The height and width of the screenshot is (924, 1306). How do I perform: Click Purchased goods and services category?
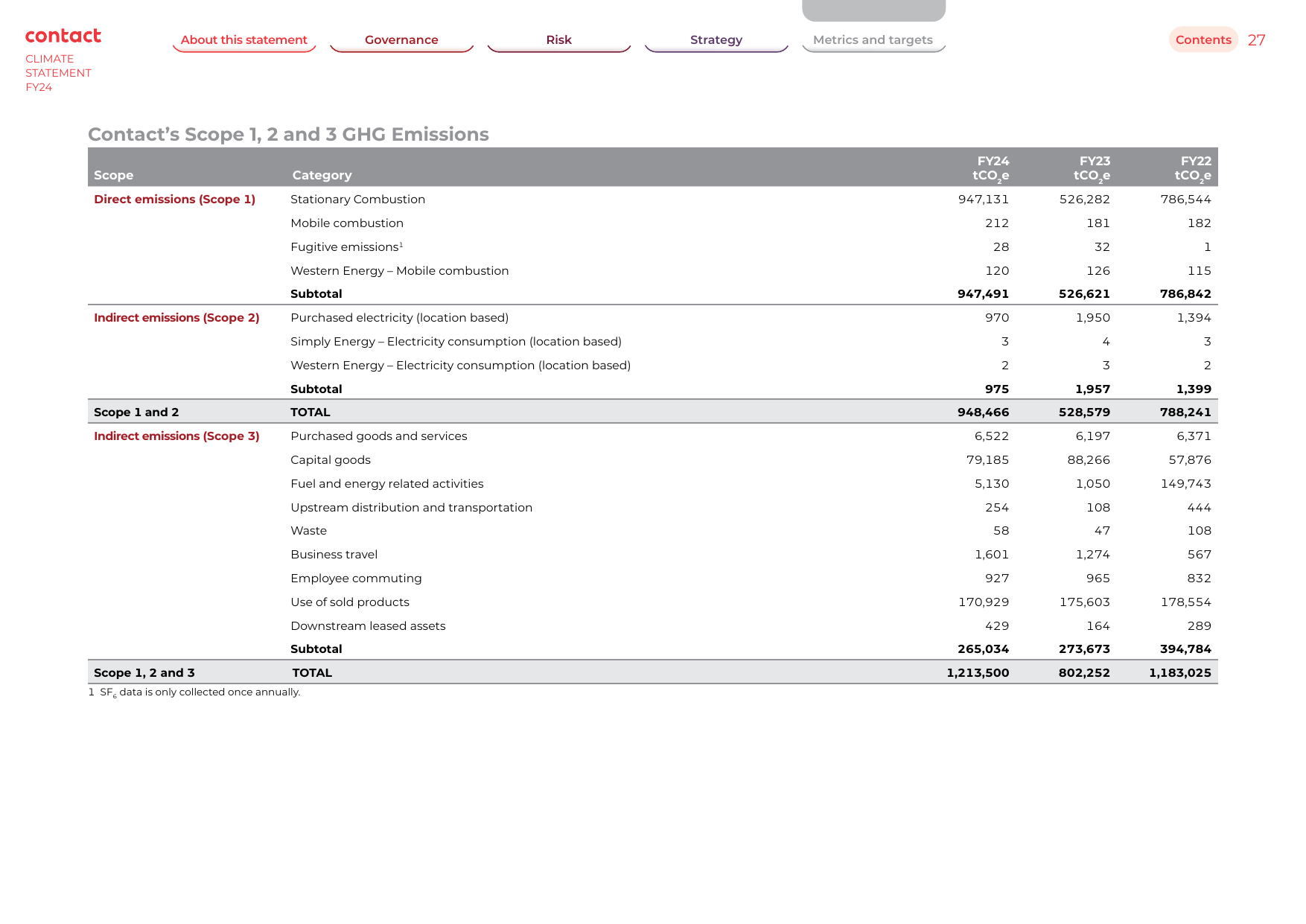[379, 436]
